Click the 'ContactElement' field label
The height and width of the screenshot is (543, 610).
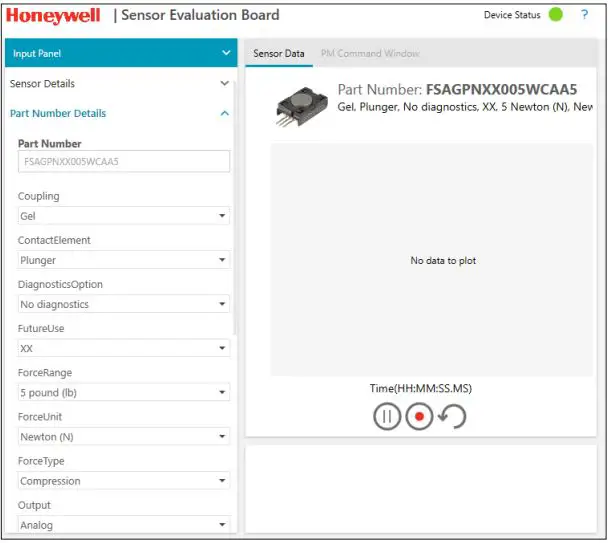tap(54, 240)
